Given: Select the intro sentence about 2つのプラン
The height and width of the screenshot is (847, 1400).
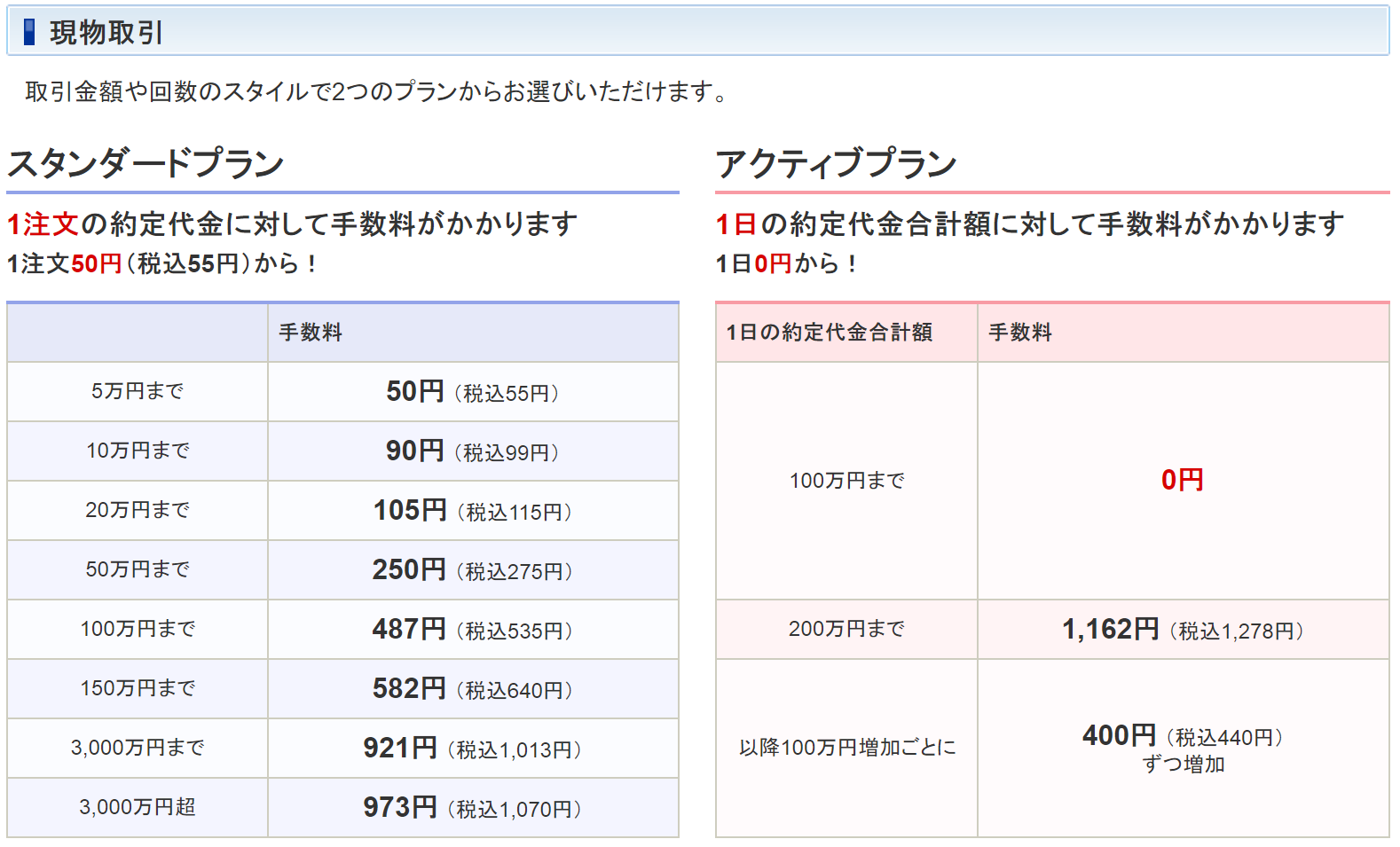Looking at the screenshot, I should click(376, 91).
